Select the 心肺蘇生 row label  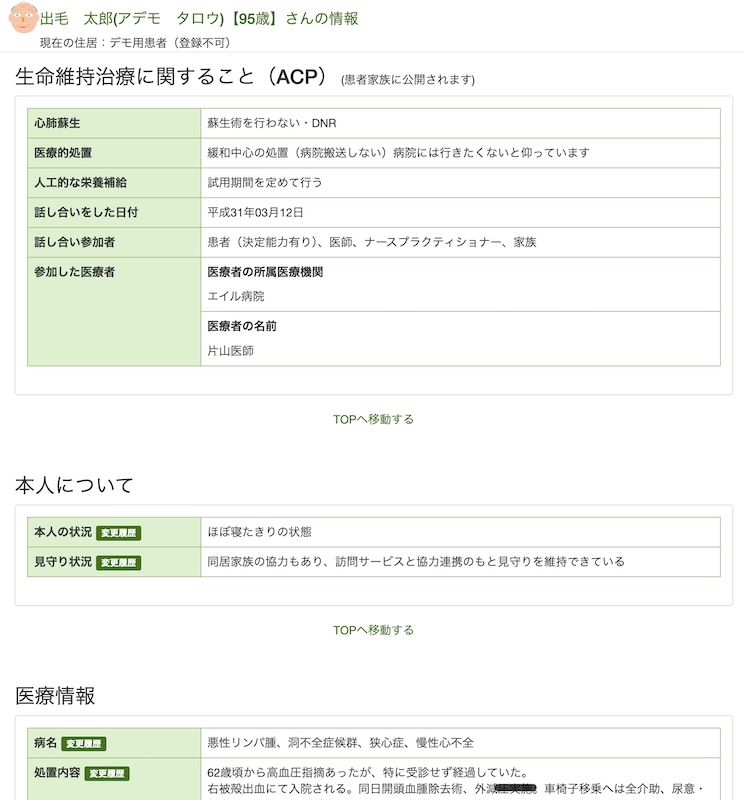click(57, 123)
